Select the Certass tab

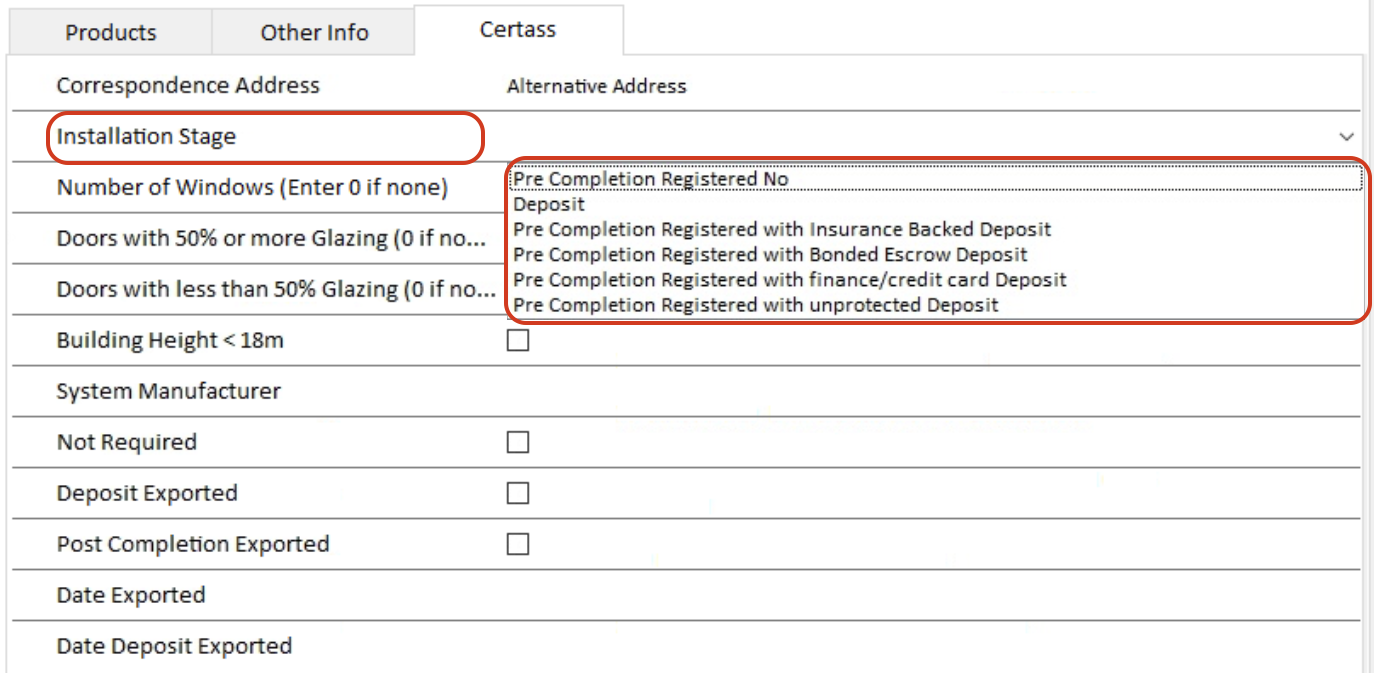(518, 29)
